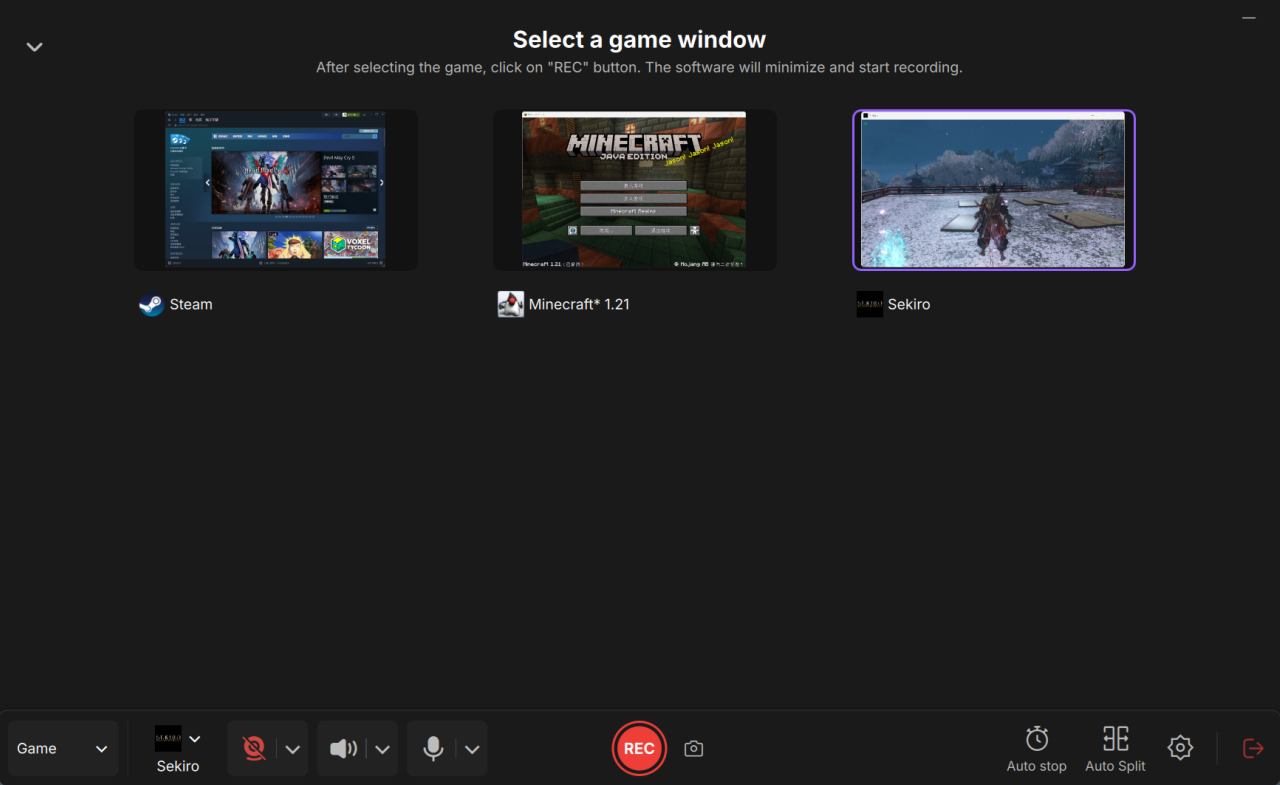Open settings gear icon
Viewport: 1280px width, 785px height.
point(1180,748)
